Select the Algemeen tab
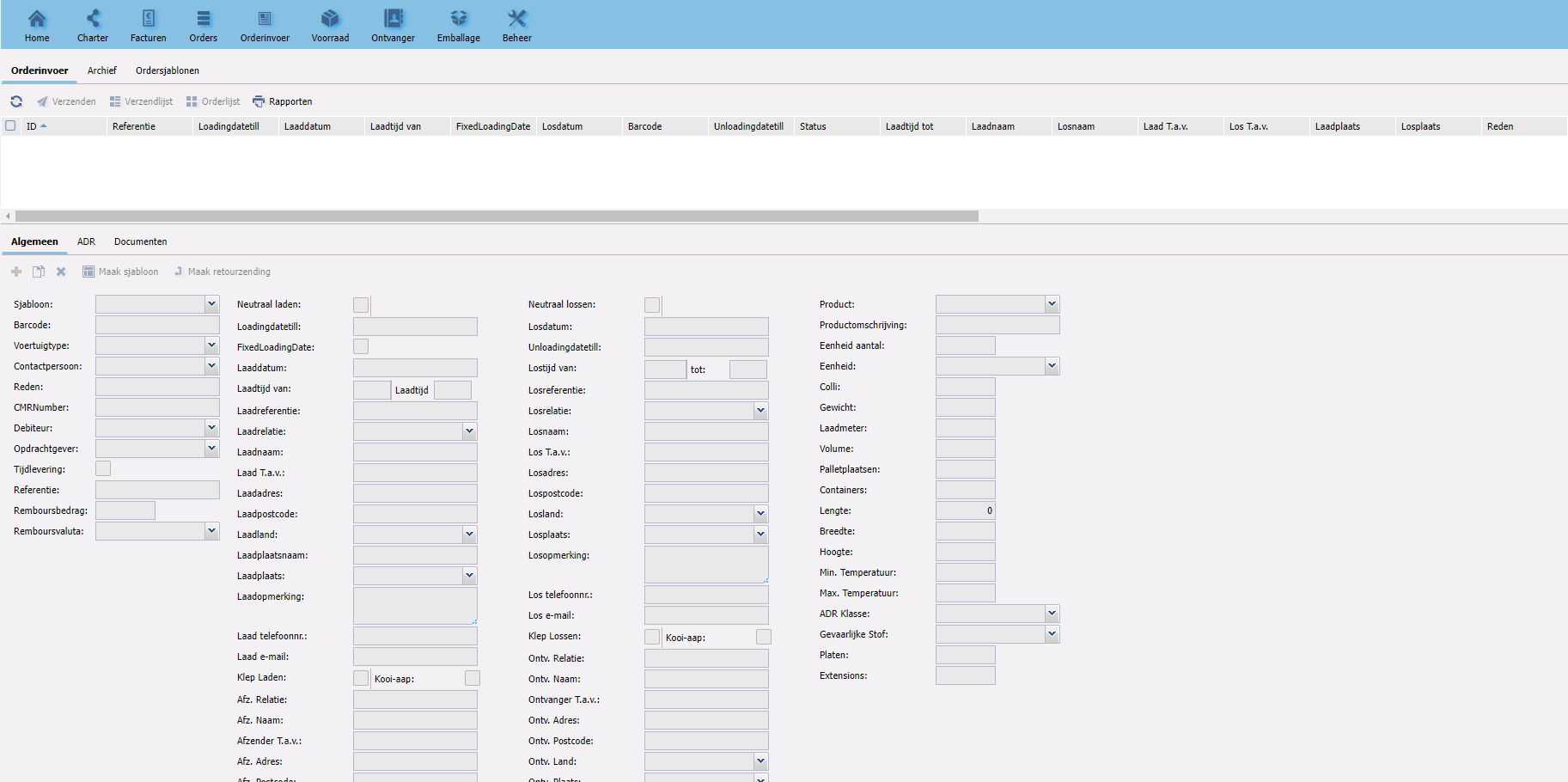 click(x=34, y=241)
